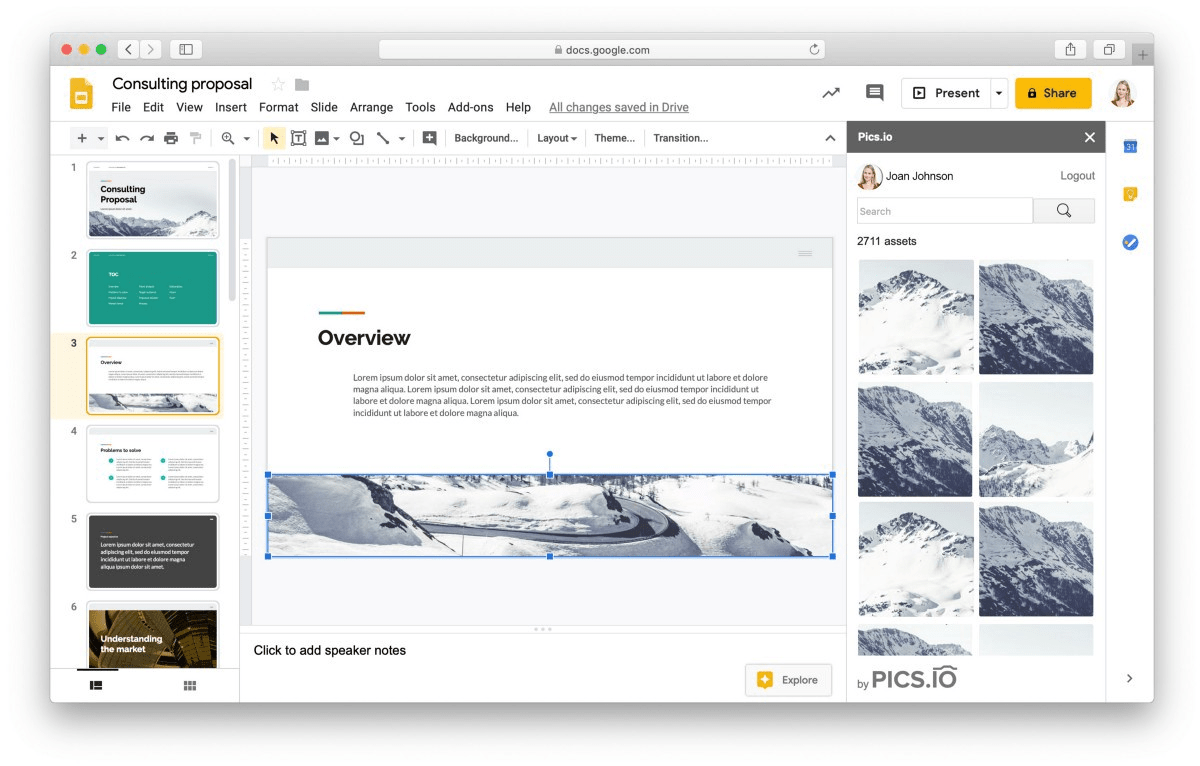Open the Google Slides home icon
Screen dimensions: 1200x766
[x=81, y=93]
